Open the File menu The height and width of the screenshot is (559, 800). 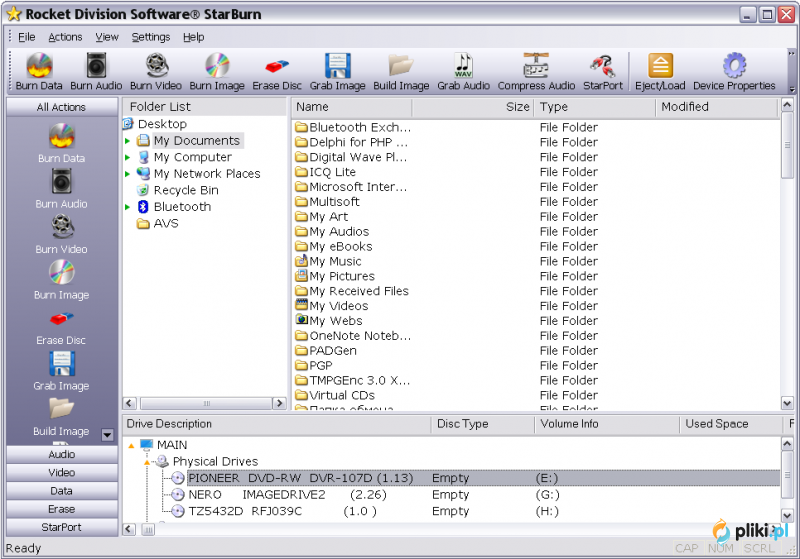coord(27,37)
